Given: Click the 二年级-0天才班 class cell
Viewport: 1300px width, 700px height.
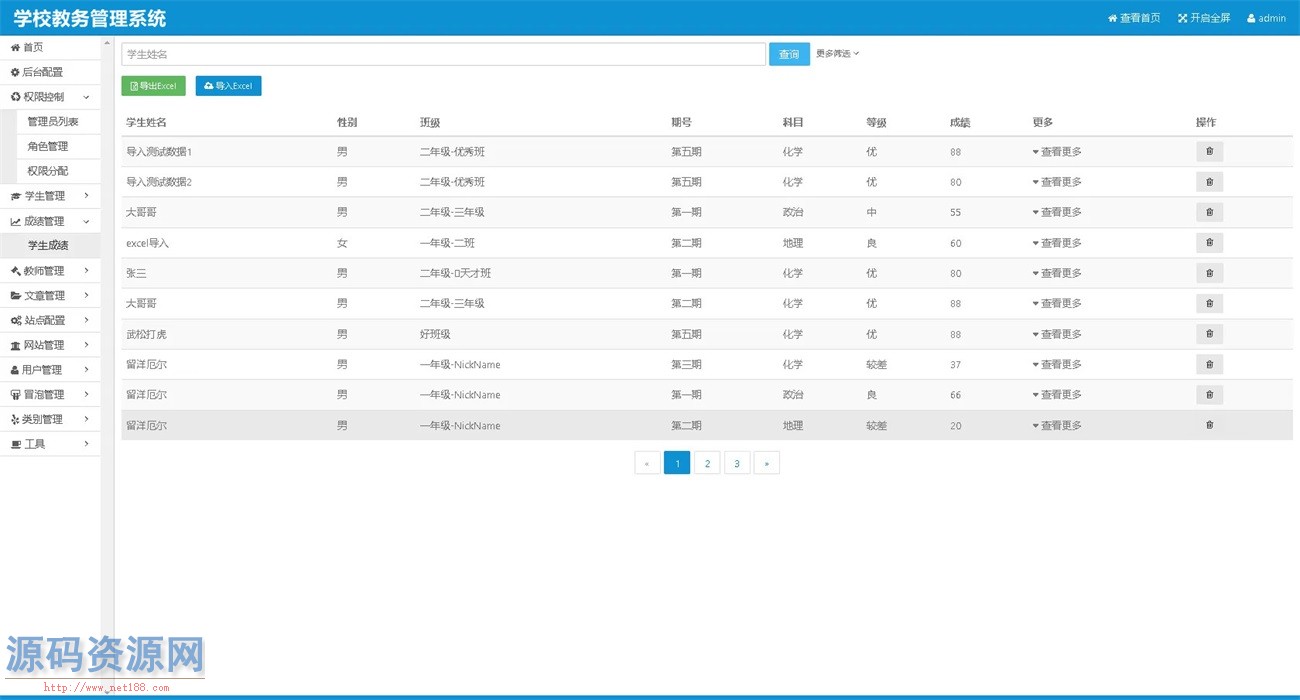Looking at the screenshot, I should pos(456,273).
